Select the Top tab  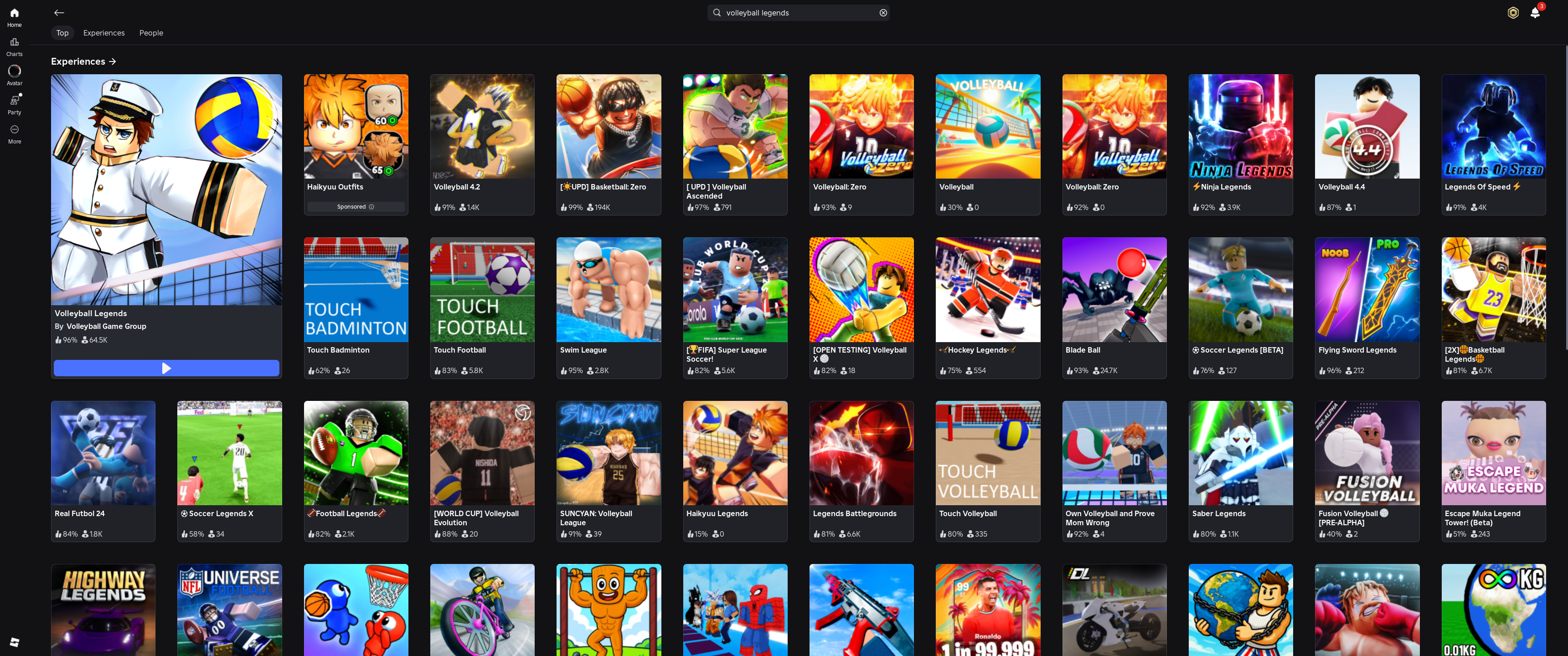[x=62, y=33]
